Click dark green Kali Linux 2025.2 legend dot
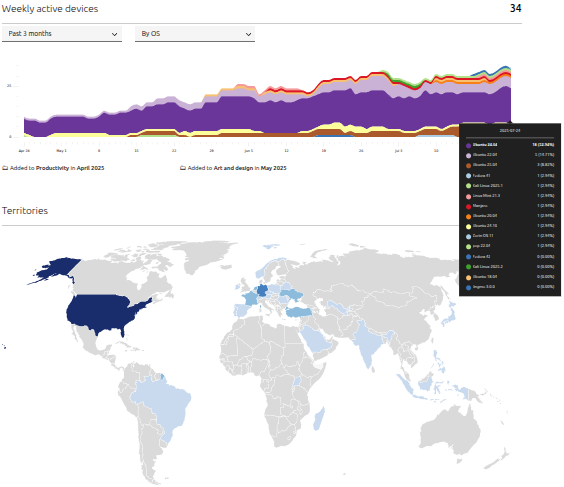 click(x=468, y=267)
